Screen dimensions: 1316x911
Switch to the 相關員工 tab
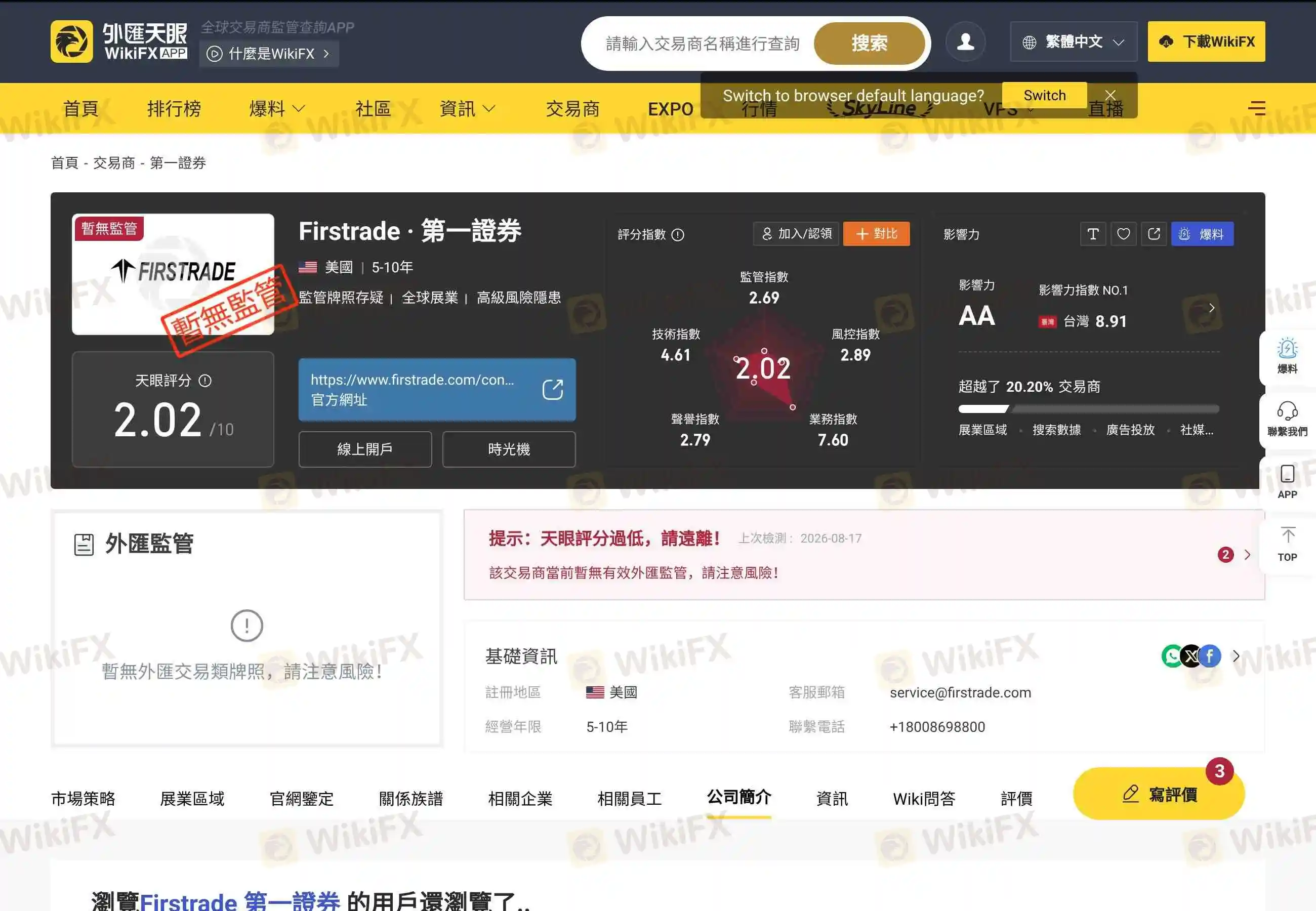tap(630, 799)
